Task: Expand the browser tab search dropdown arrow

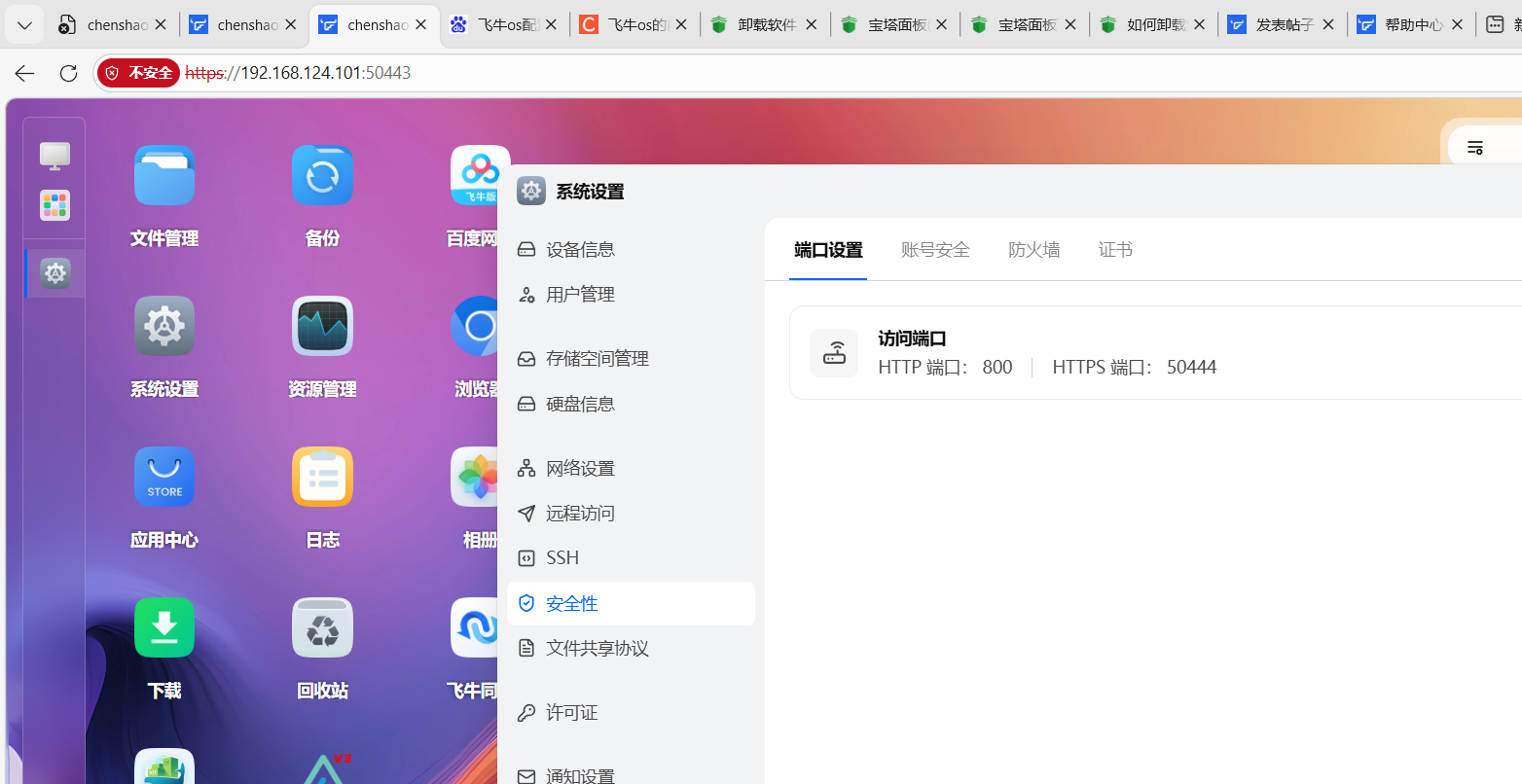Action: 23,24
